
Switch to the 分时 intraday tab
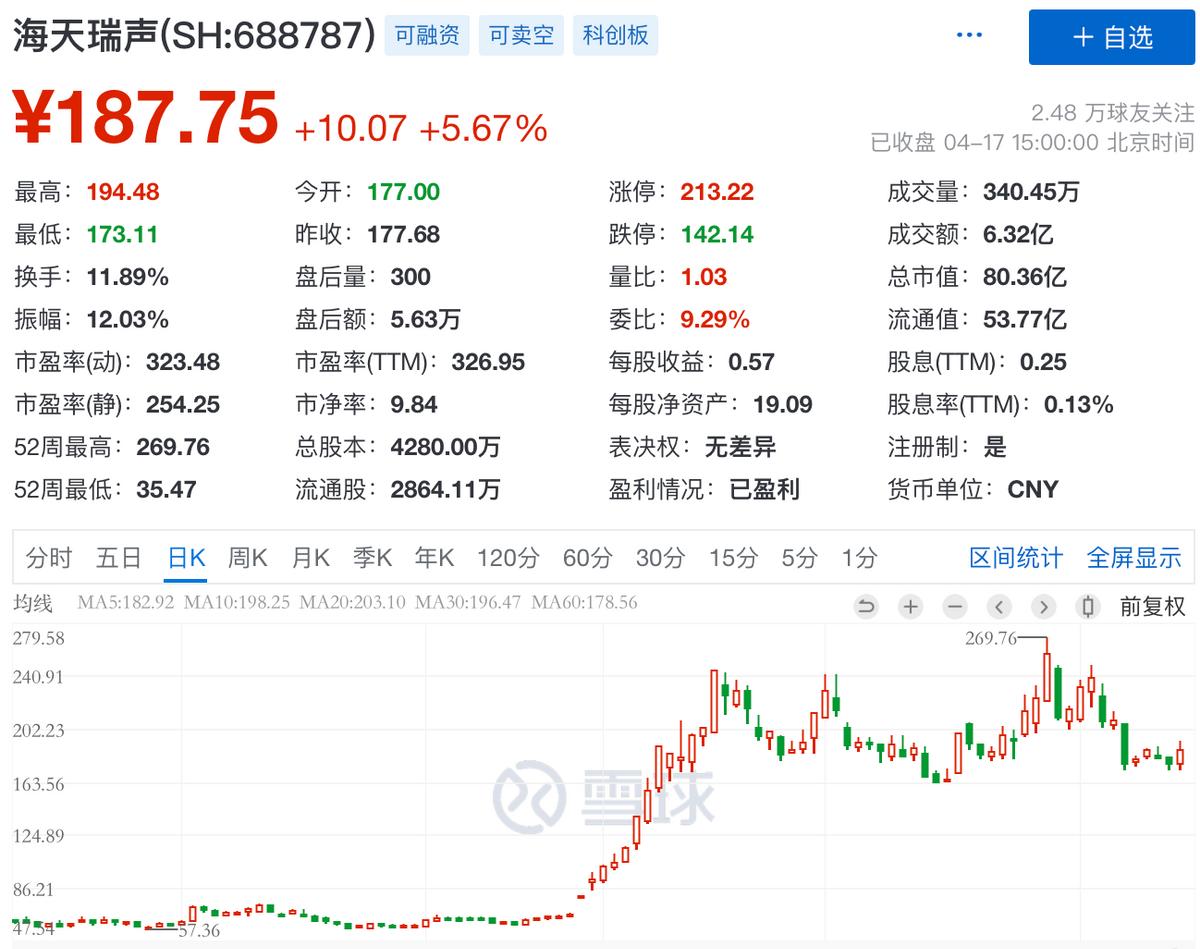pyautogui.click(x=48, y=558)
